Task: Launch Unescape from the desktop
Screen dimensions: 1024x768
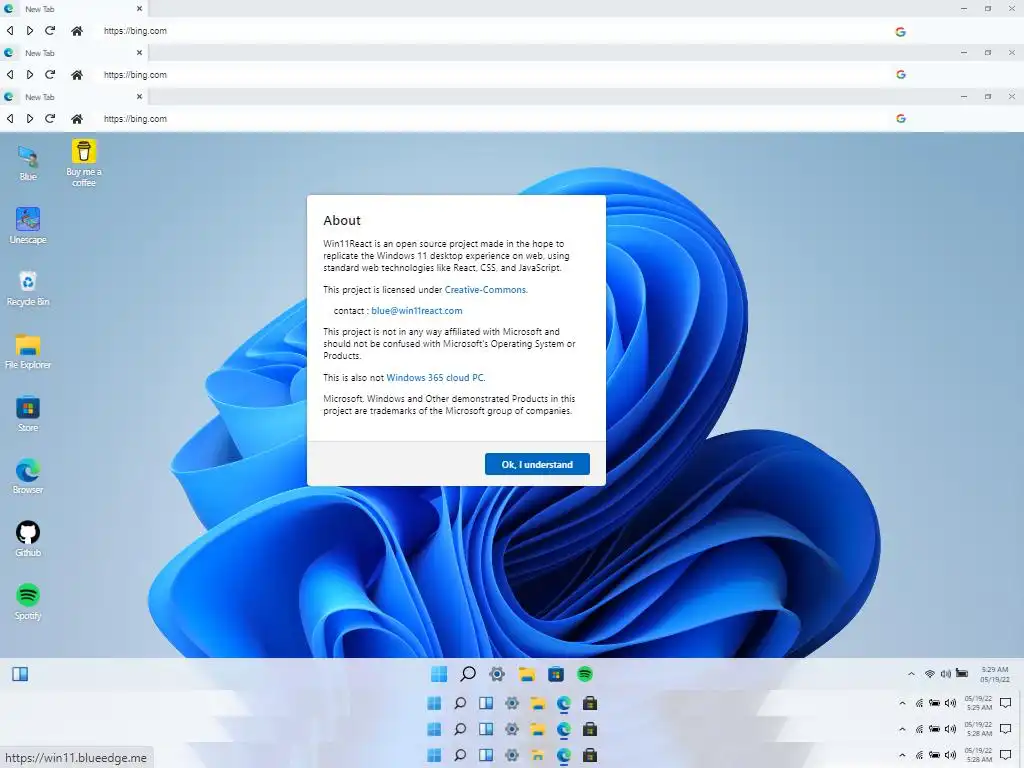Action: (x=28, y=225)
